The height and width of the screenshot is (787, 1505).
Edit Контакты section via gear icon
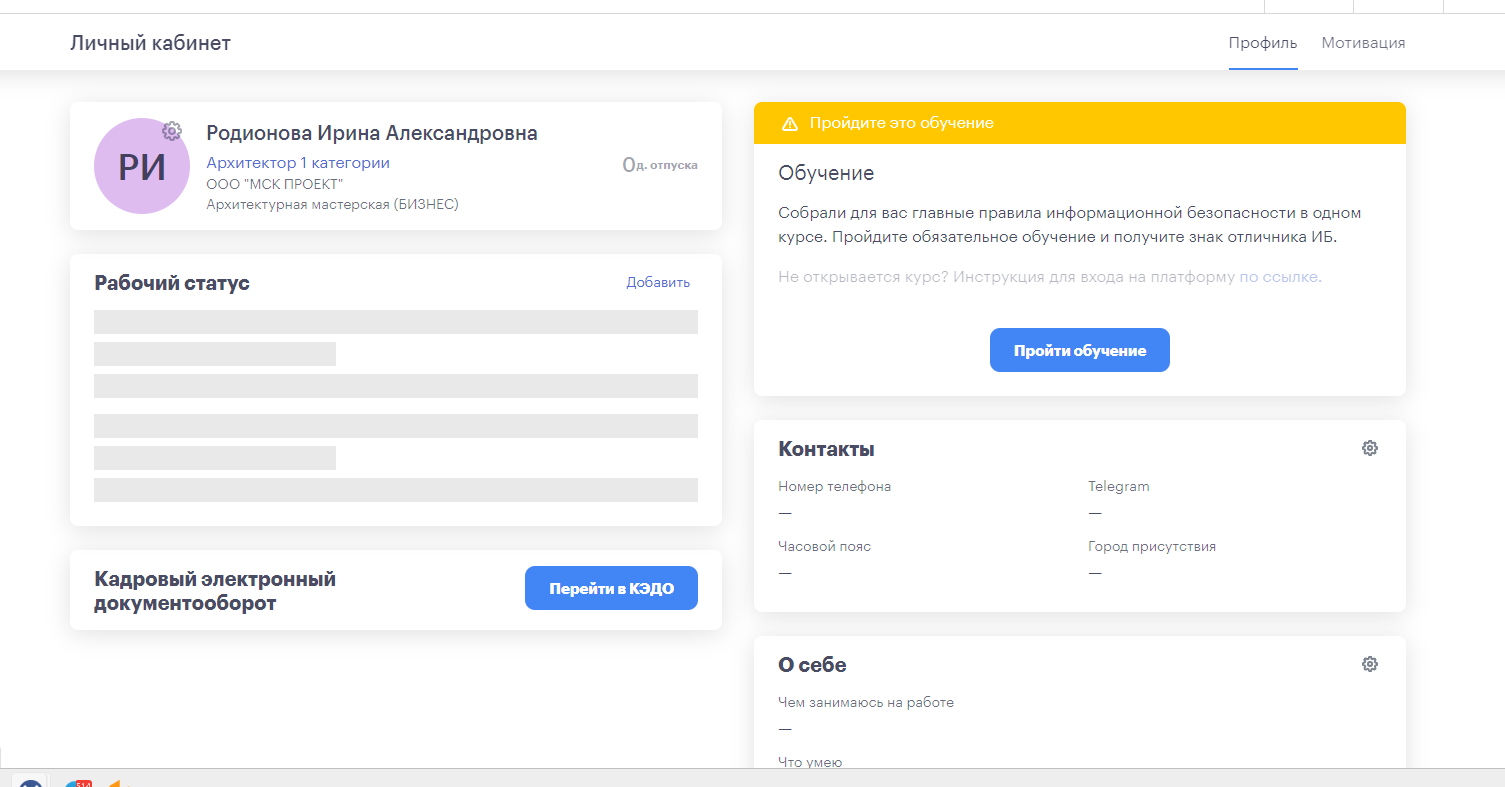click(1370, 448)
